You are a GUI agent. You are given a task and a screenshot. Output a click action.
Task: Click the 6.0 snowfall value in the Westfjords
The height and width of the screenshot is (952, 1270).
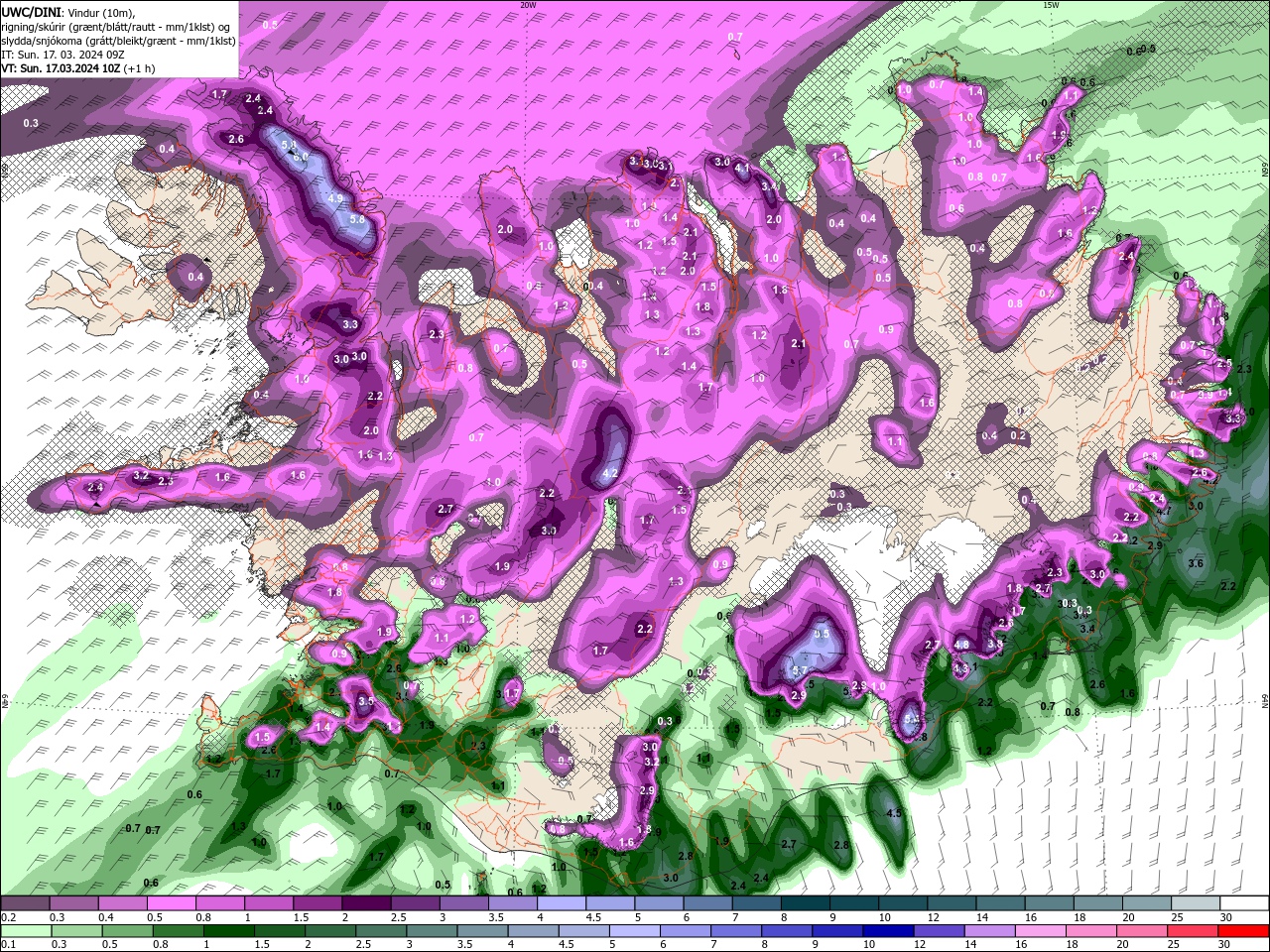coord(301,156)
